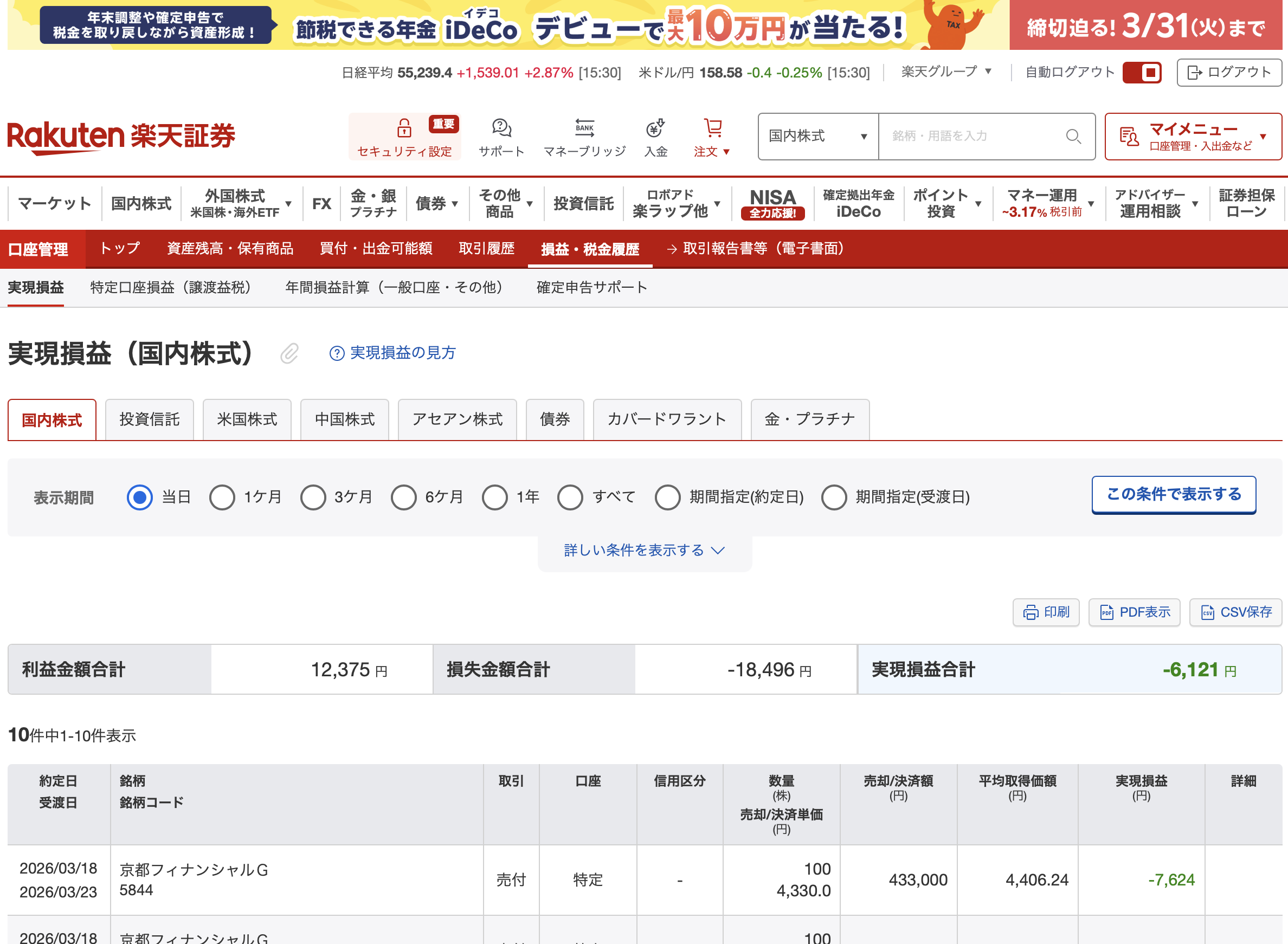Click the print printer icon button
Image resolution: width=1288 pixels, height=944 pixels.
coord(1046,612)
